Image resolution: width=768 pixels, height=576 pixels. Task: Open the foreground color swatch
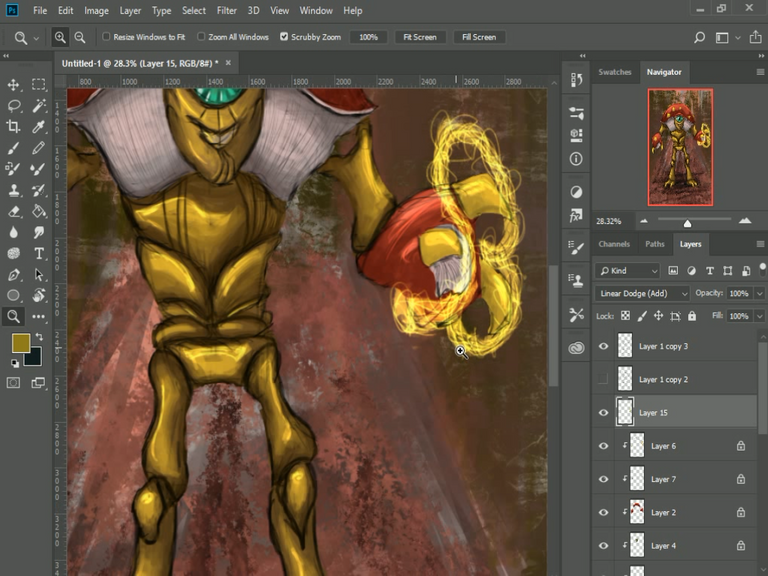21,343
